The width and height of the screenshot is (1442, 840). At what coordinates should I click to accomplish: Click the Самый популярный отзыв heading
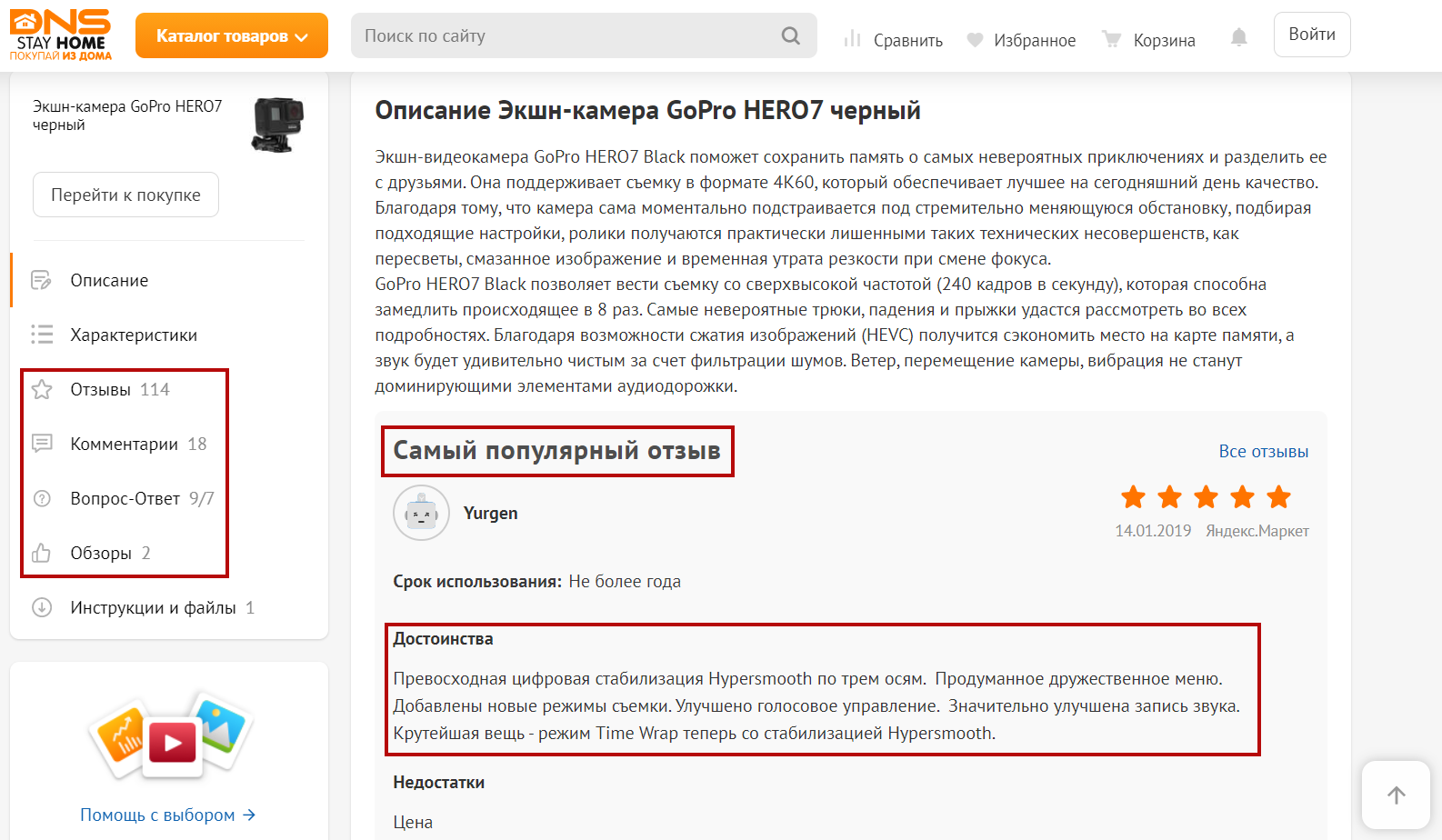(557, 450)
